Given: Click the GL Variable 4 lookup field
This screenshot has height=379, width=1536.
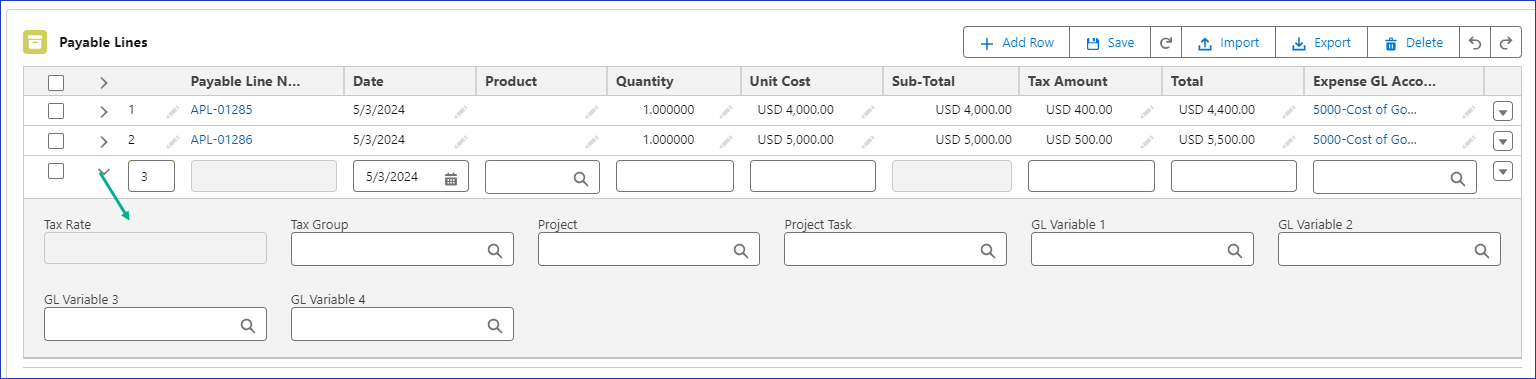Looking at the screenshot, I should (x=402, y=324).
